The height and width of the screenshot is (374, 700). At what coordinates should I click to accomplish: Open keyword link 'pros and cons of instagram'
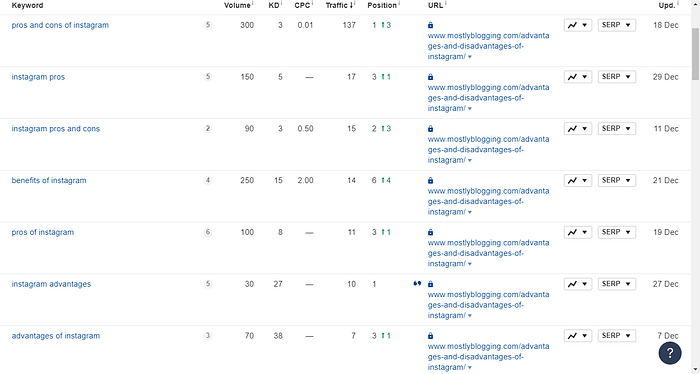coord(60,25)
